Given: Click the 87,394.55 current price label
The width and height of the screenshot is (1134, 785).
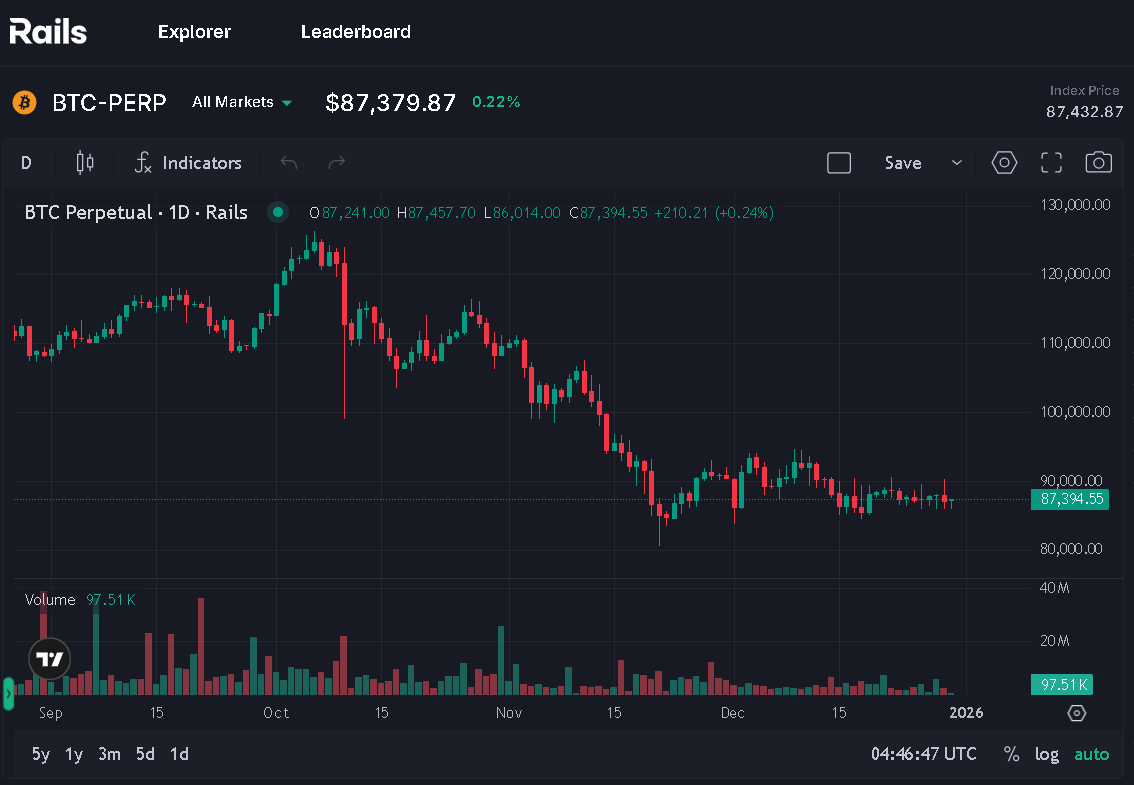Looking at the screenshot, I should pyautogui.click(x=1070, y=499).
